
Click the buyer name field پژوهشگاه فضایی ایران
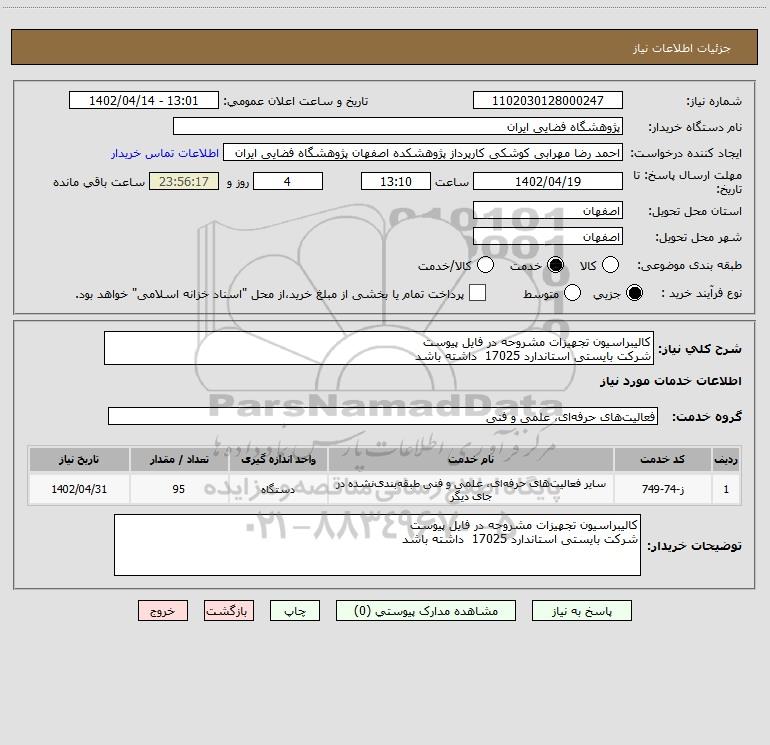pyautogui.click(x=398, y=127)
